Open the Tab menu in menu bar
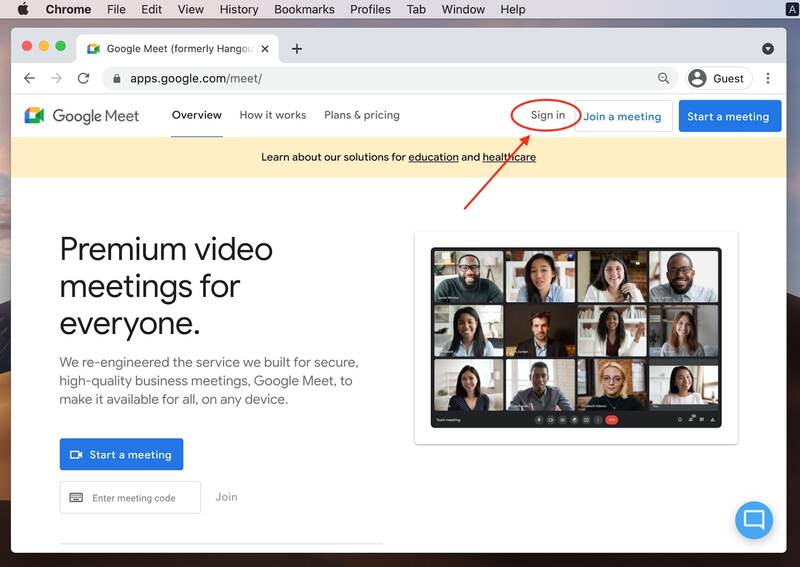The width and height of the screenshot is (800, 567). 416,9
